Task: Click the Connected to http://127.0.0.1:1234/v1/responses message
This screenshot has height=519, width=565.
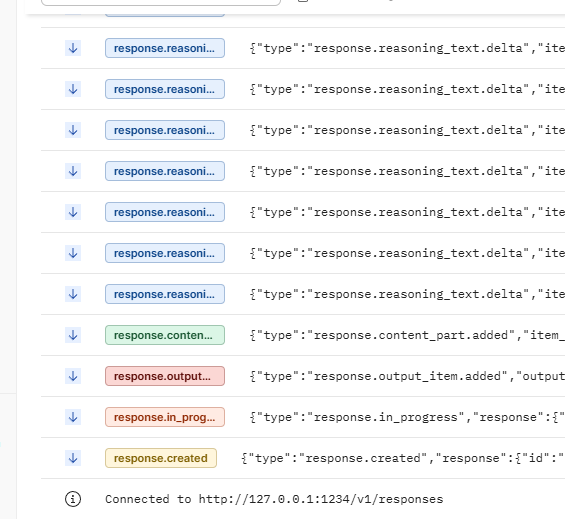Action: point(274,499)
